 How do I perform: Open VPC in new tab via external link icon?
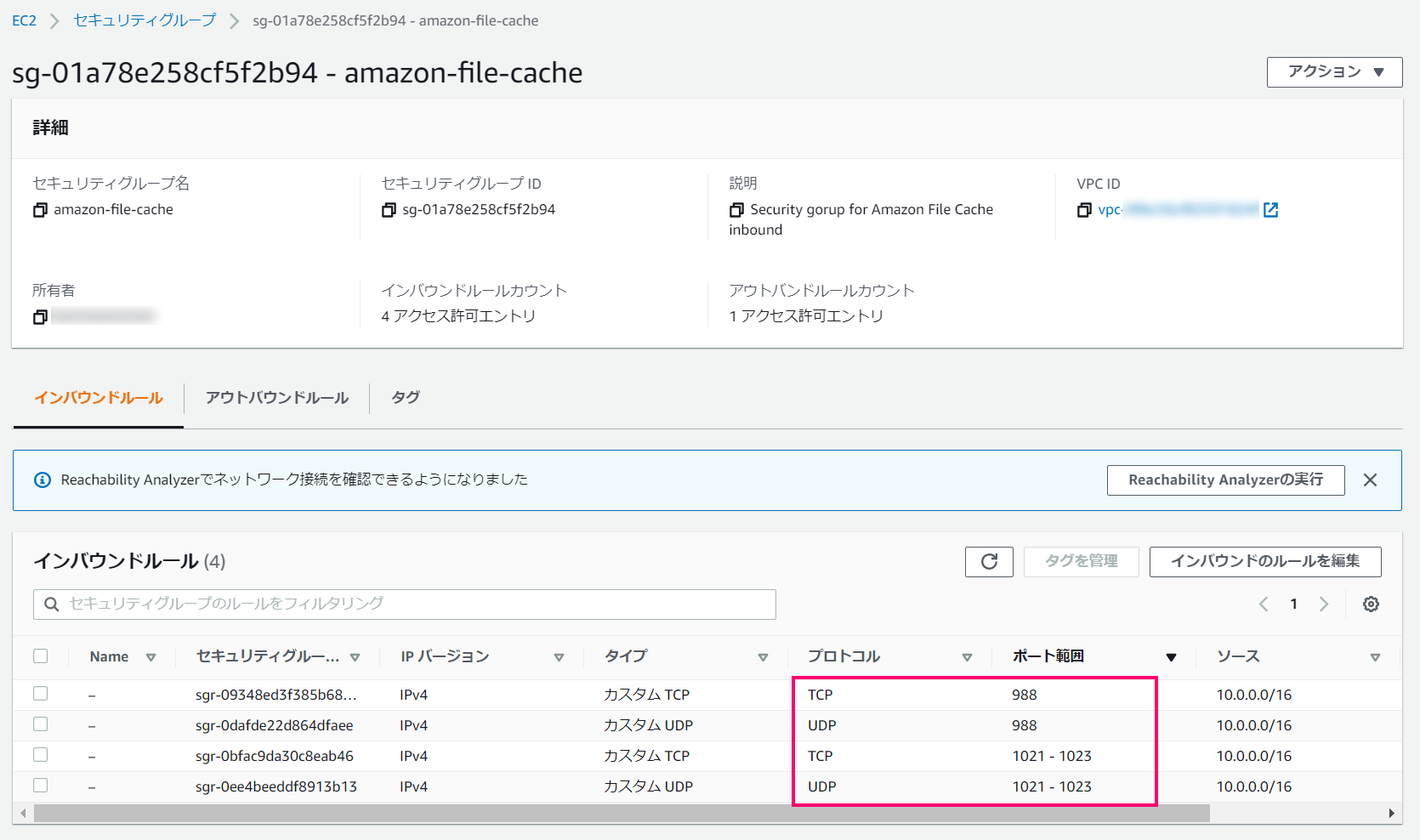[x=1271, y=210]
